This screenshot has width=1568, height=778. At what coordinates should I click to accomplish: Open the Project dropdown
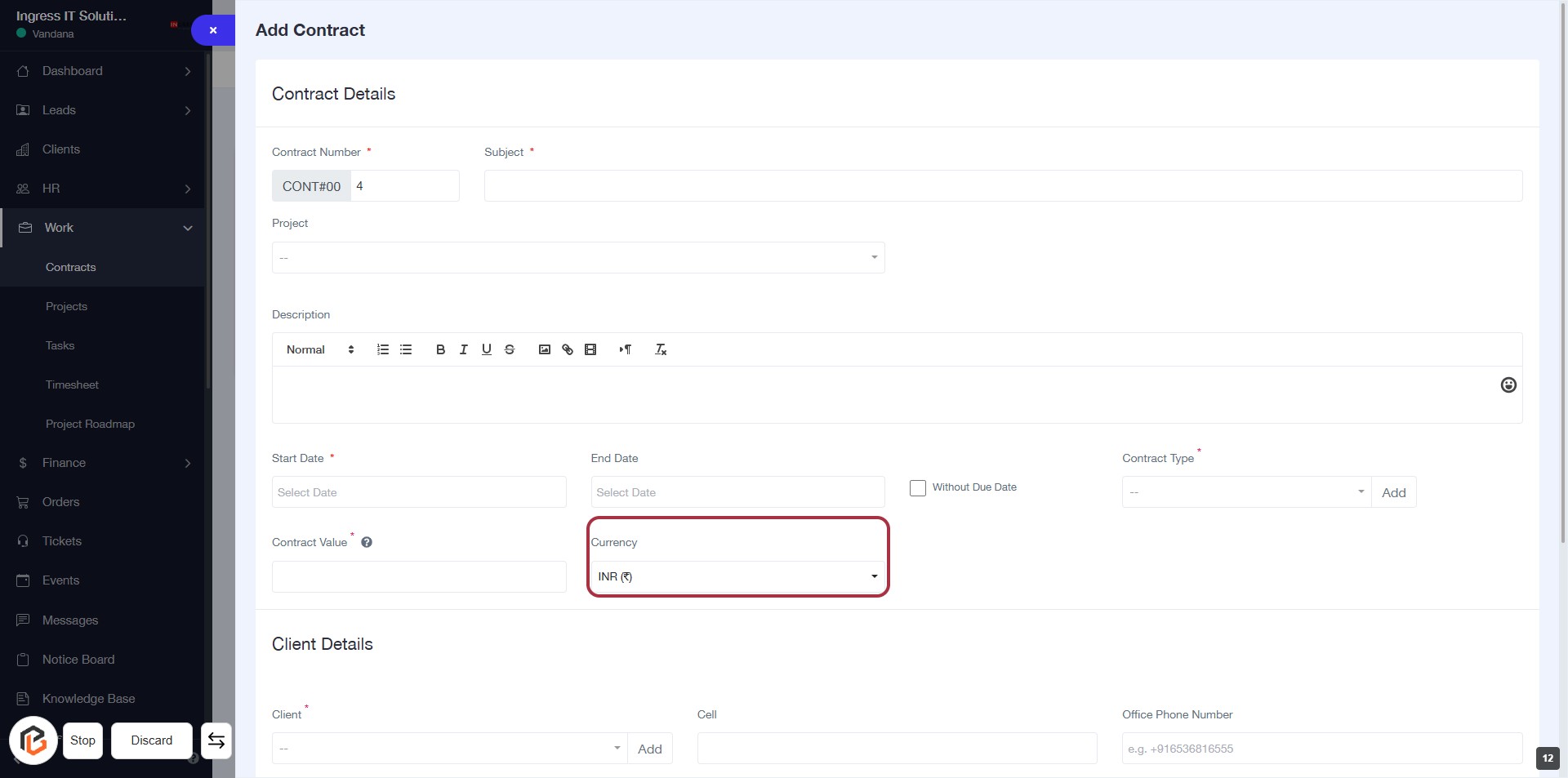(x=577, y=258)
